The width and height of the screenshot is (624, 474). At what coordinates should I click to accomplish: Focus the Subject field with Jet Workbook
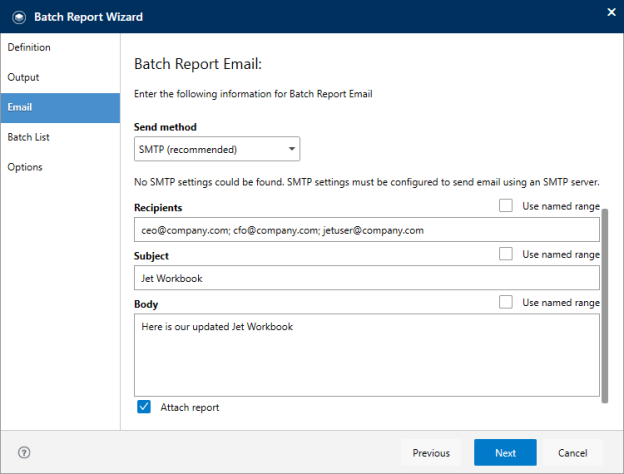coord(367,278)
